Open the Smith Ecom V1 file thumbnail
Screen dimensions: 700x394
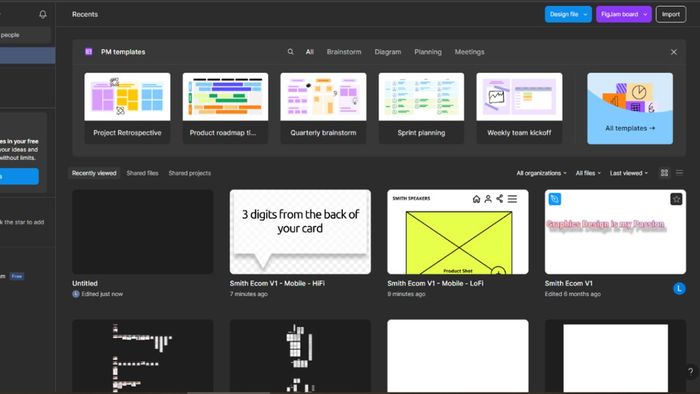click(x=615, y=232)
